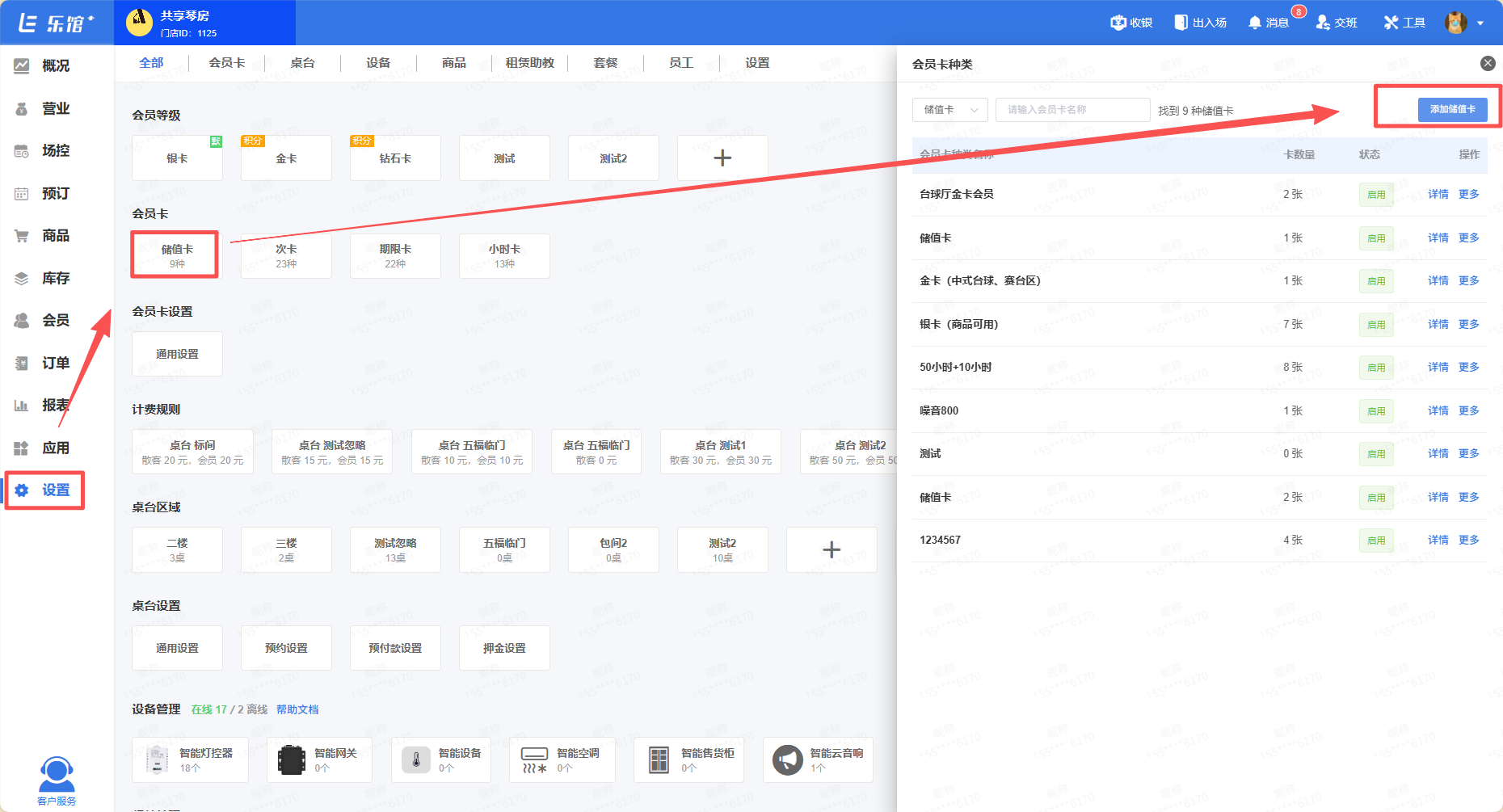Click the 交班 shift handover icon
1503x812 pixels.
[1323, 23]
